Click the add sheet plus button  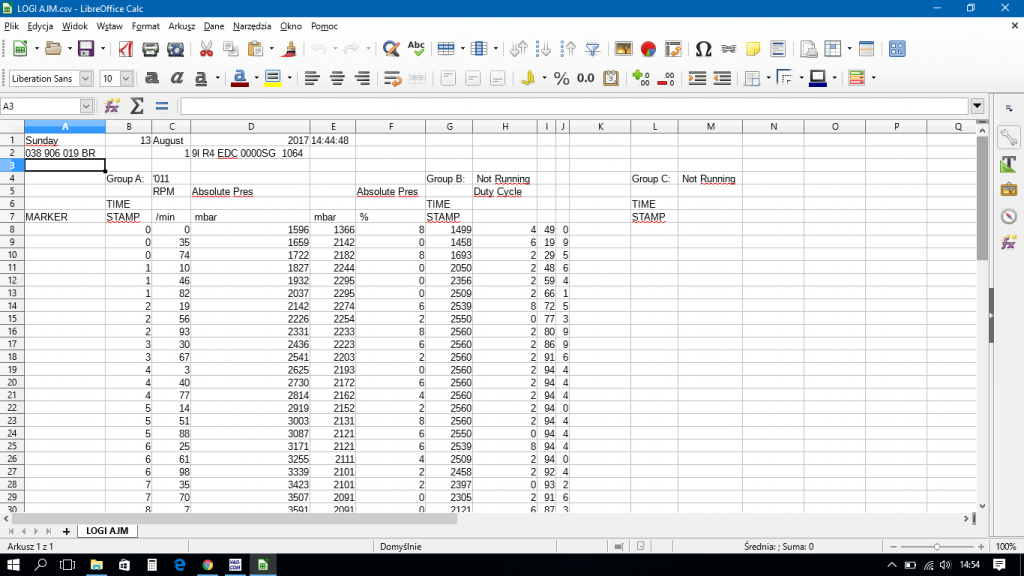point(66,532)
